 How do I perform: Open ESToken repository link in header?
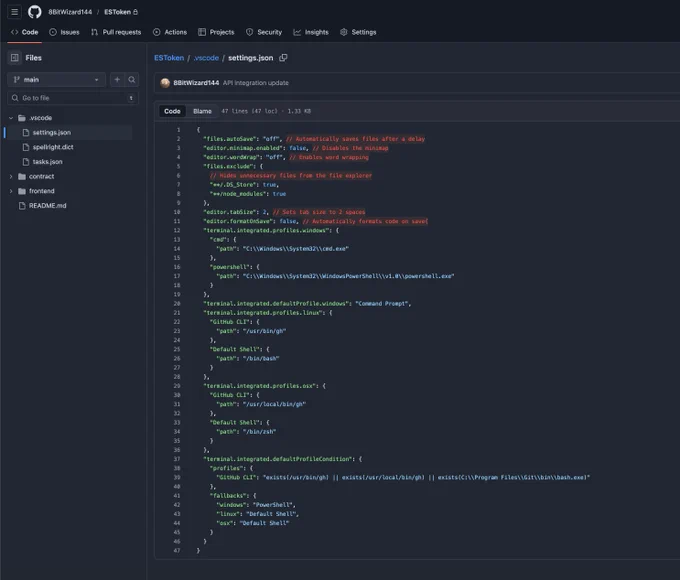(117, 12)
